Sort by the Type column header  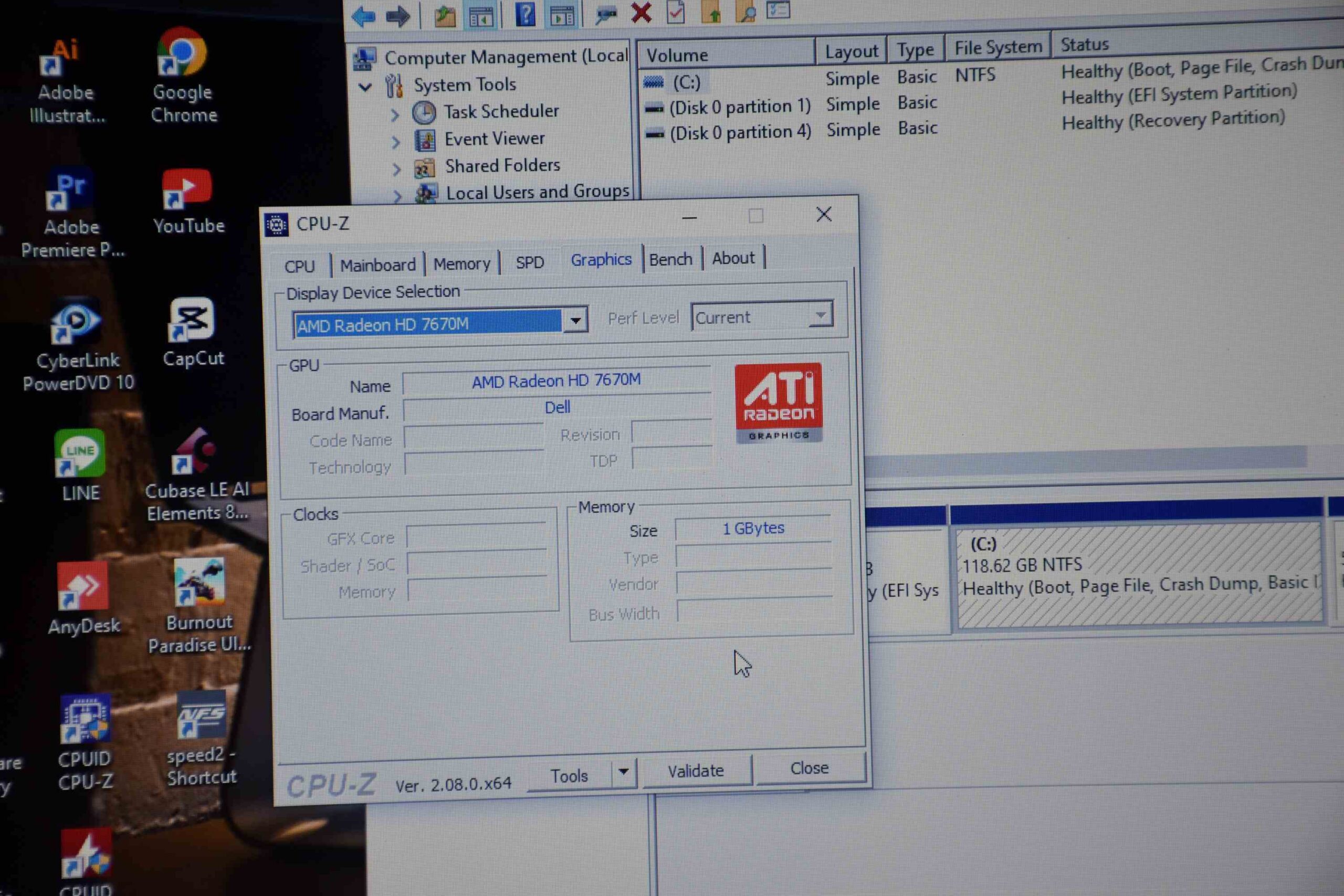click(x=915, y=50)
